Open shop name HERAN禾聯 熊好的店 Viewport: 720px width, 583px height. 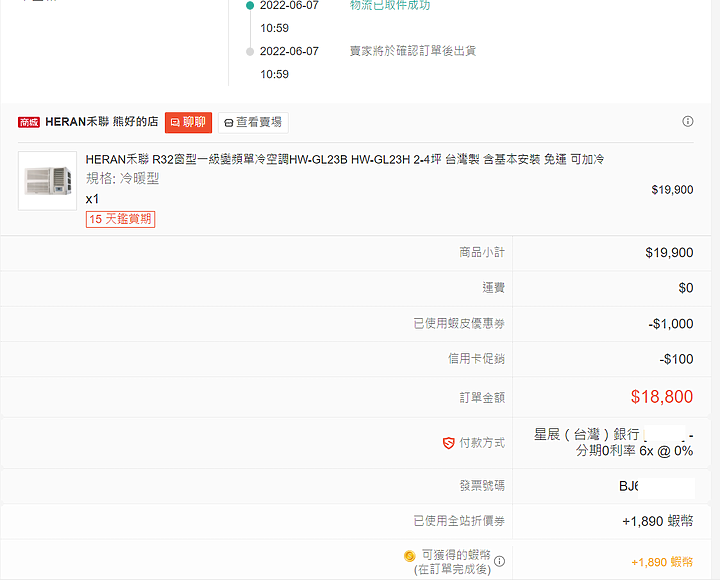click(101, 122)
